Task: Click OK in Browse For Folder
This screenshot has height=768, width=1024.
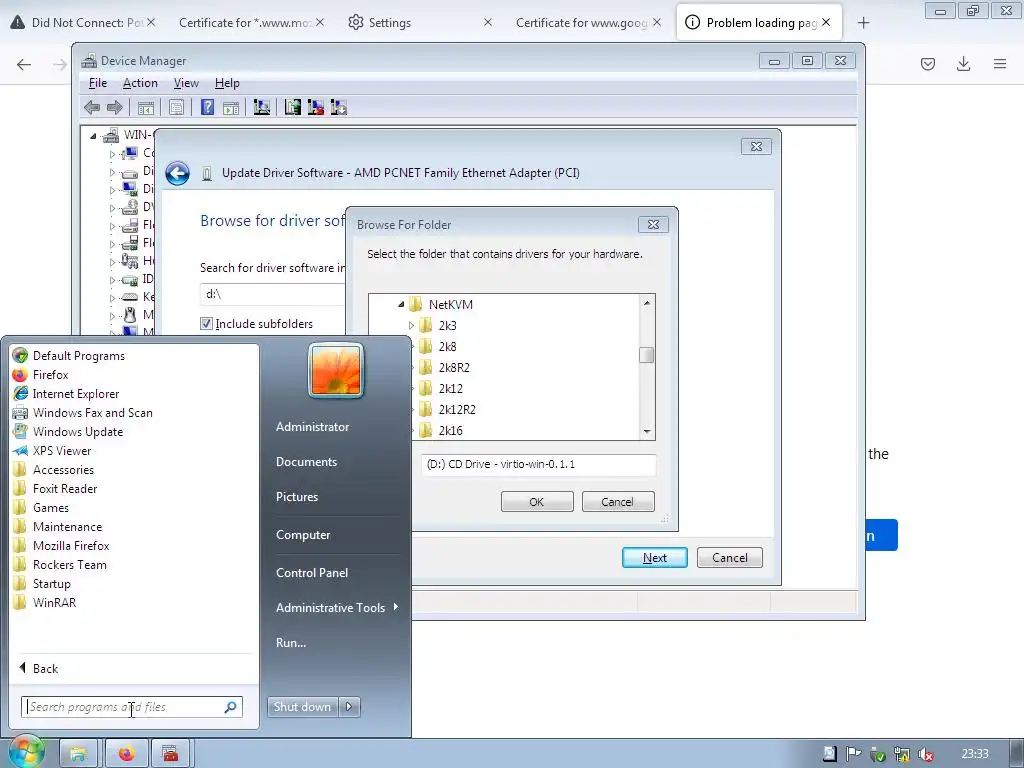Action: tap(537, 502)
